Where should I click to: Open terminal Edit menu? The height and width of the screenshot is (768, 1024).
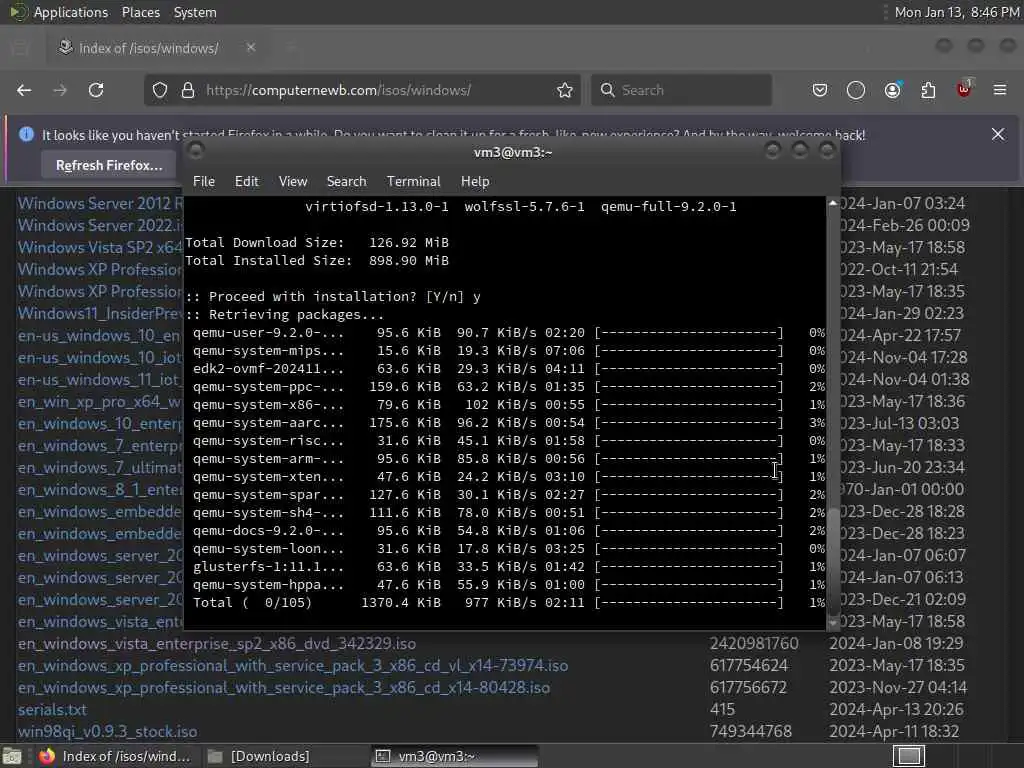(246, 182)
